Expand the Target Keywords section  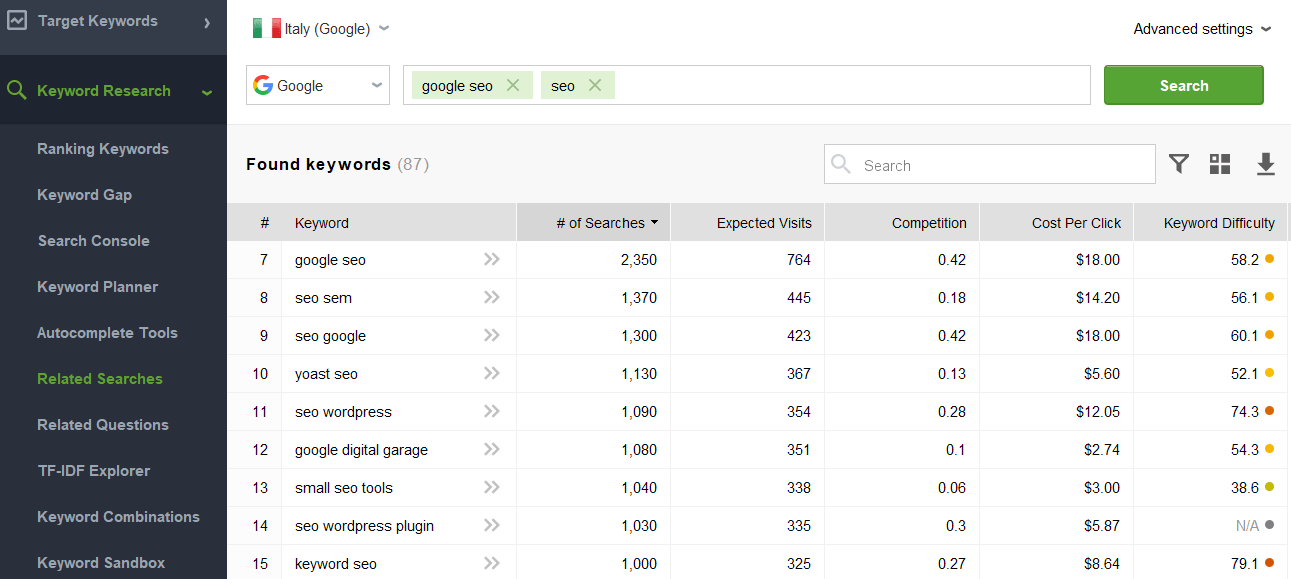click(207, 22)
